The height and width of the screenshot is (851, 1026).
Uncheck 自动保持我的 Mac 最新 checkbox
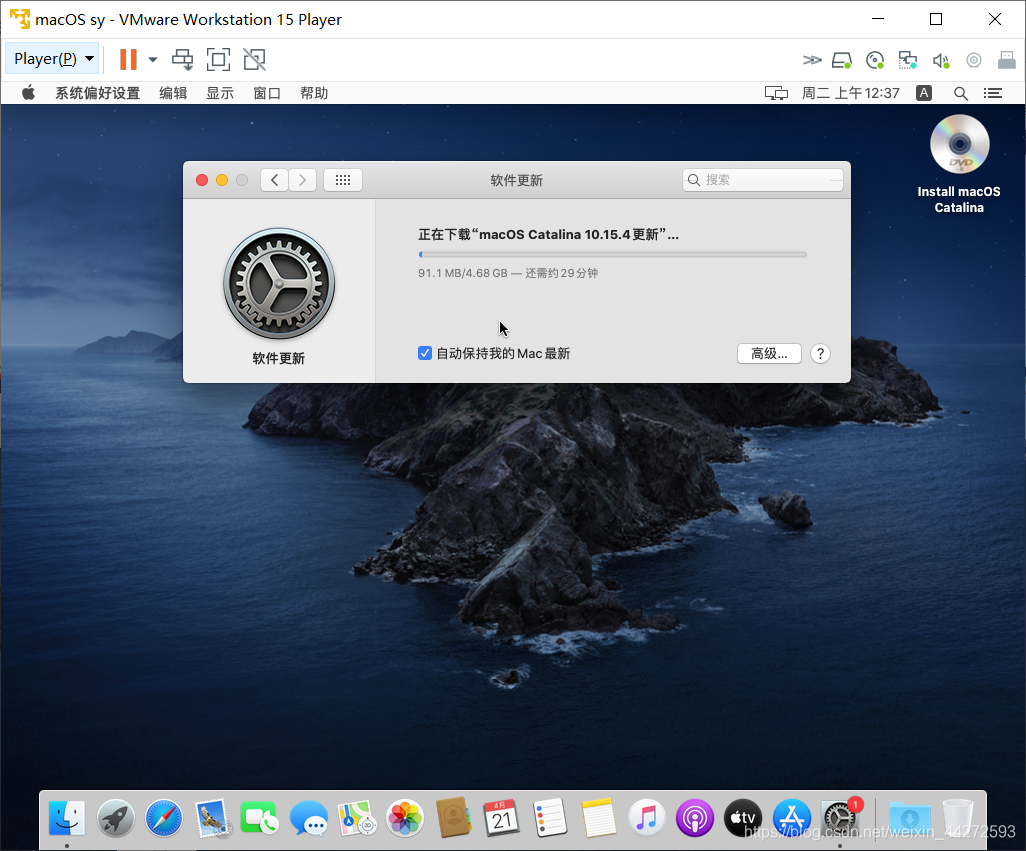coord(425,353)
